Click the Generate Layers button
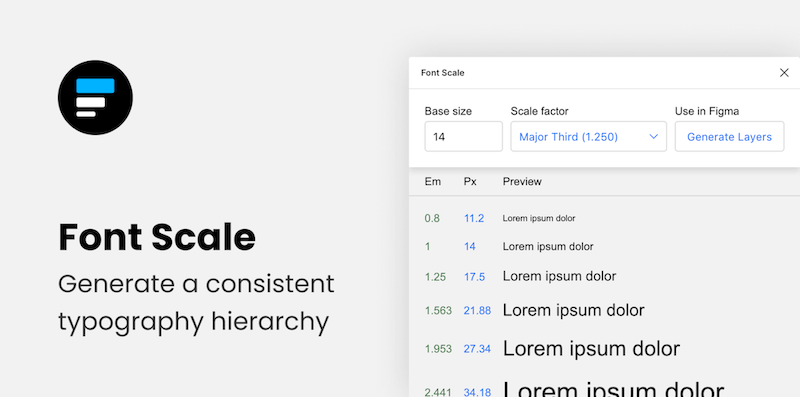Viewport: 800px width, 397px height. 729,136
